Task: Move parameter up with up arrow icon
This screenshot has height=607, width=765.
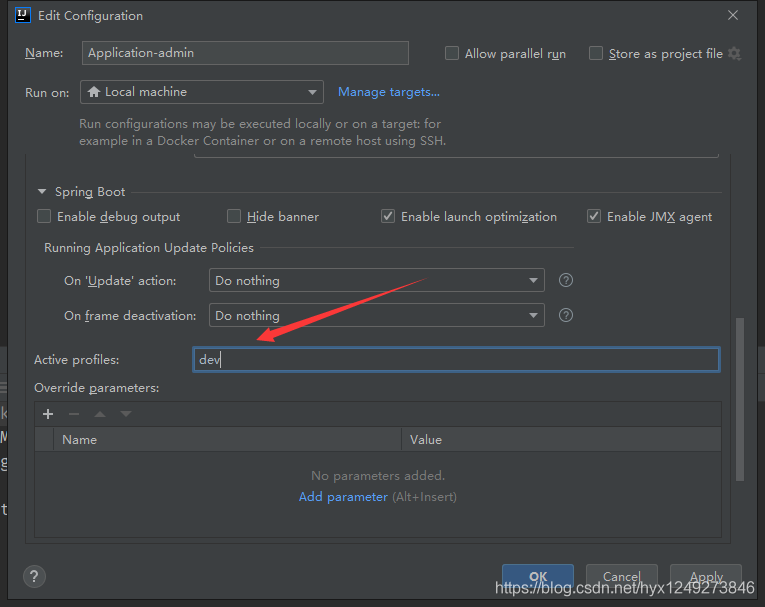Action: click(x=100, y=414)
